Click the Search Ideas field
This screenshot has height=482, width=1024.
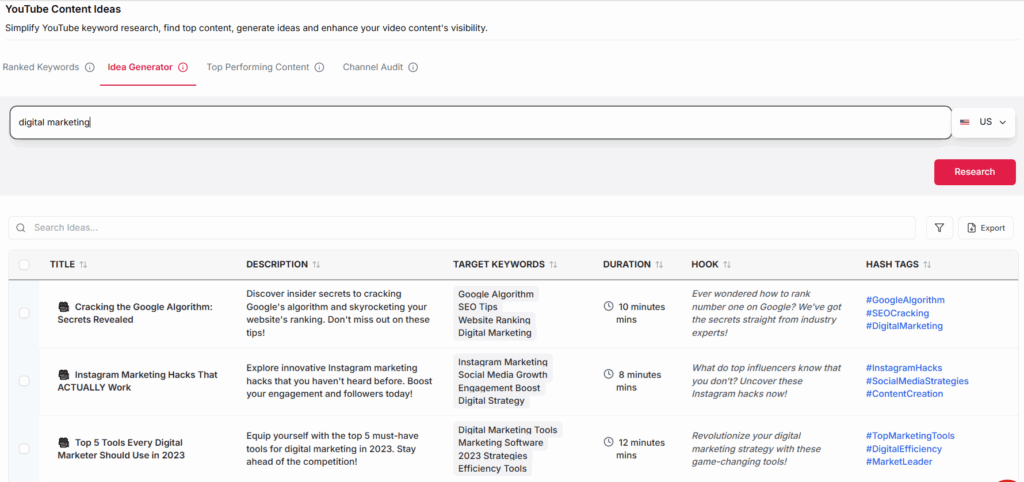(x=462, y=228)
